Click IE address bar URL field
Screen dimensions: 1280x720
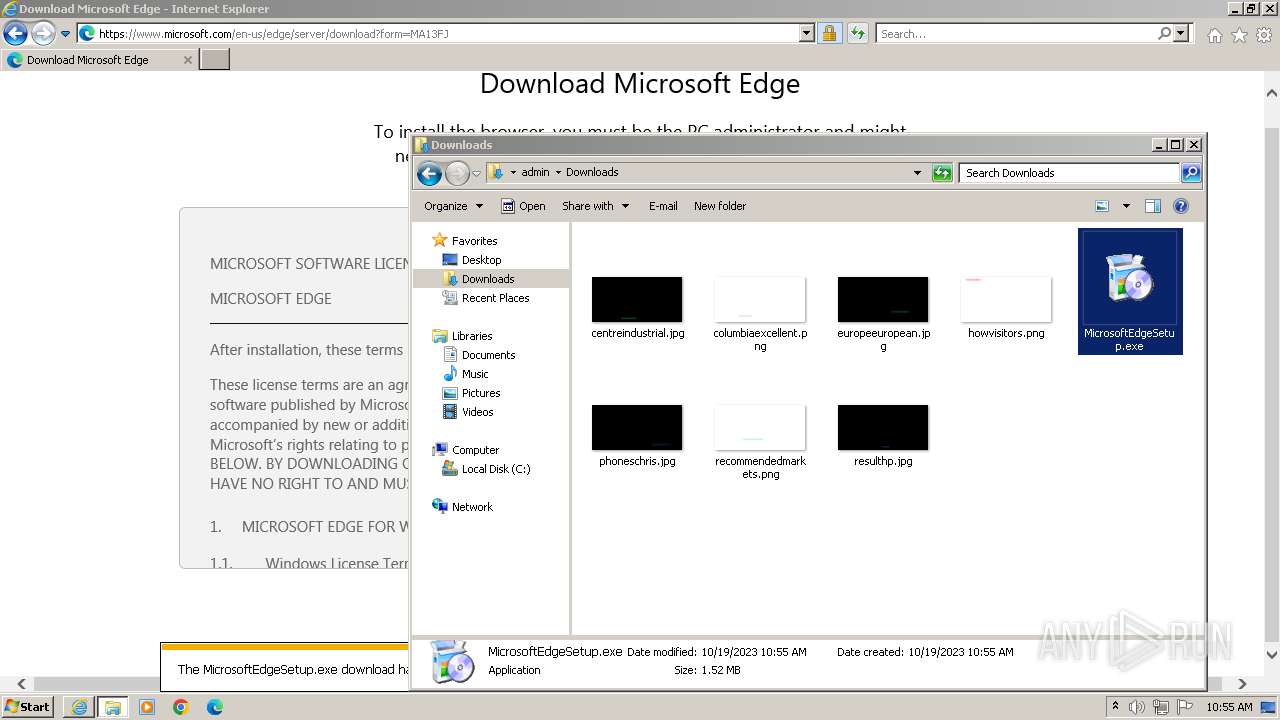(x=437, y=34)
